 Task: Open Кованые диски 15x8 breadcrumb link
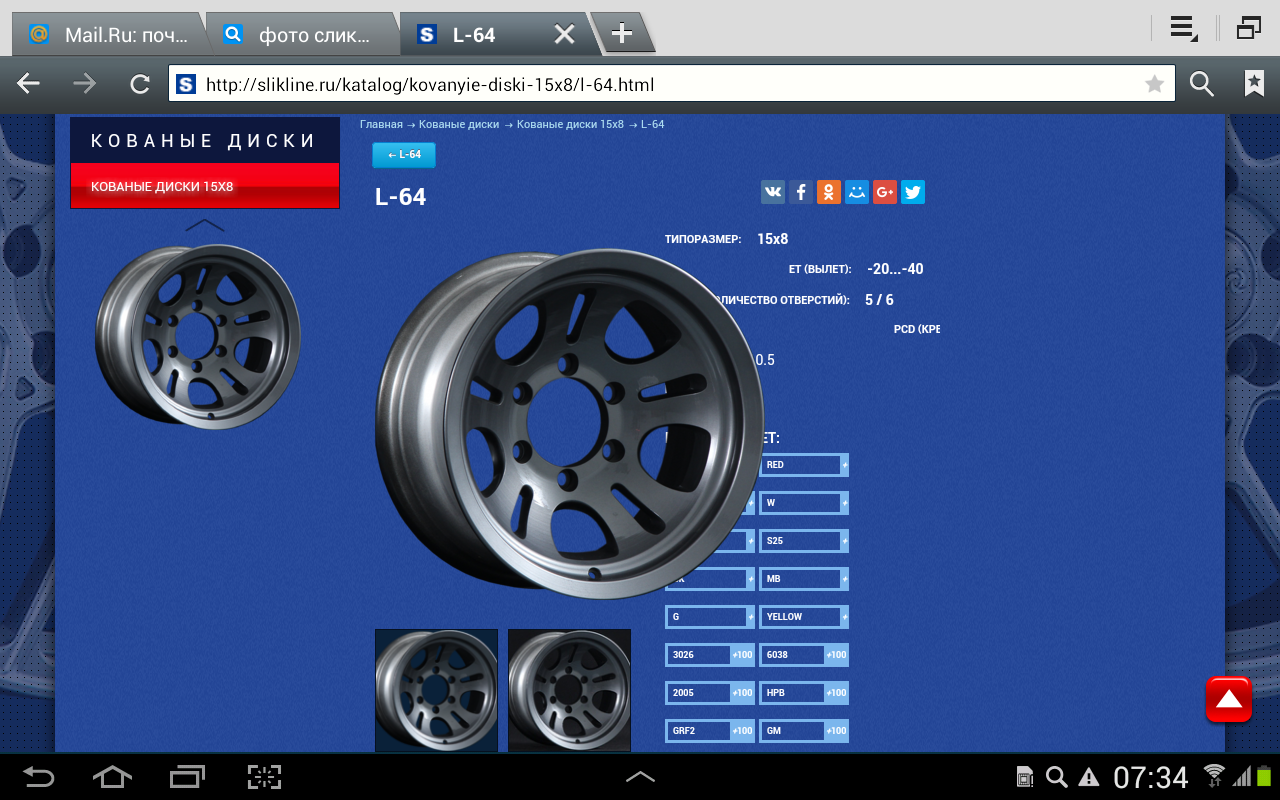point(570,124)
